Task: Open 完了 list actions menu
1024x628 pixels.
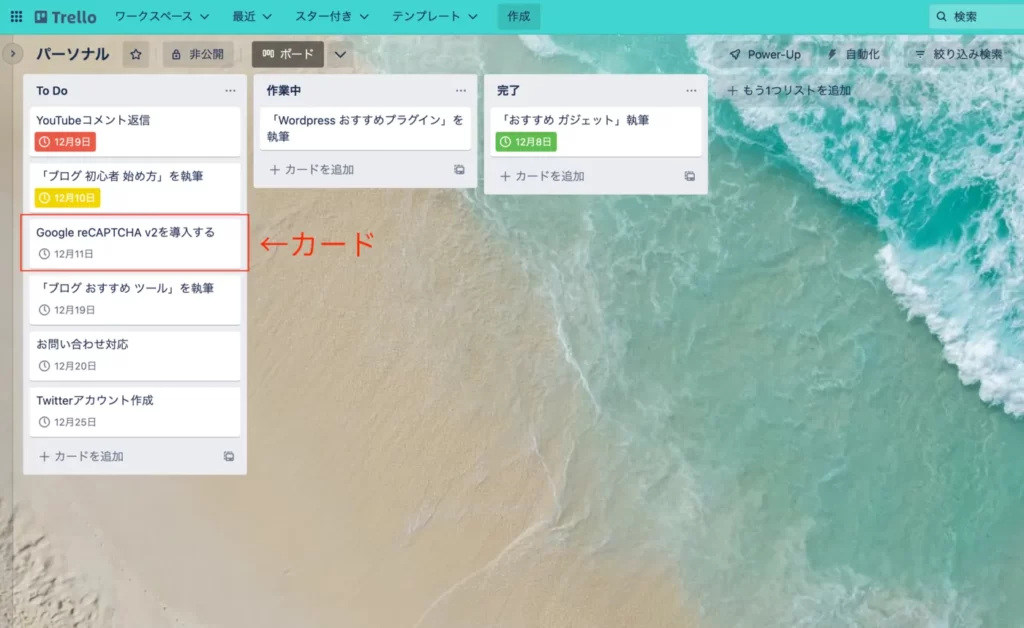Action: [x=692, y=91]
